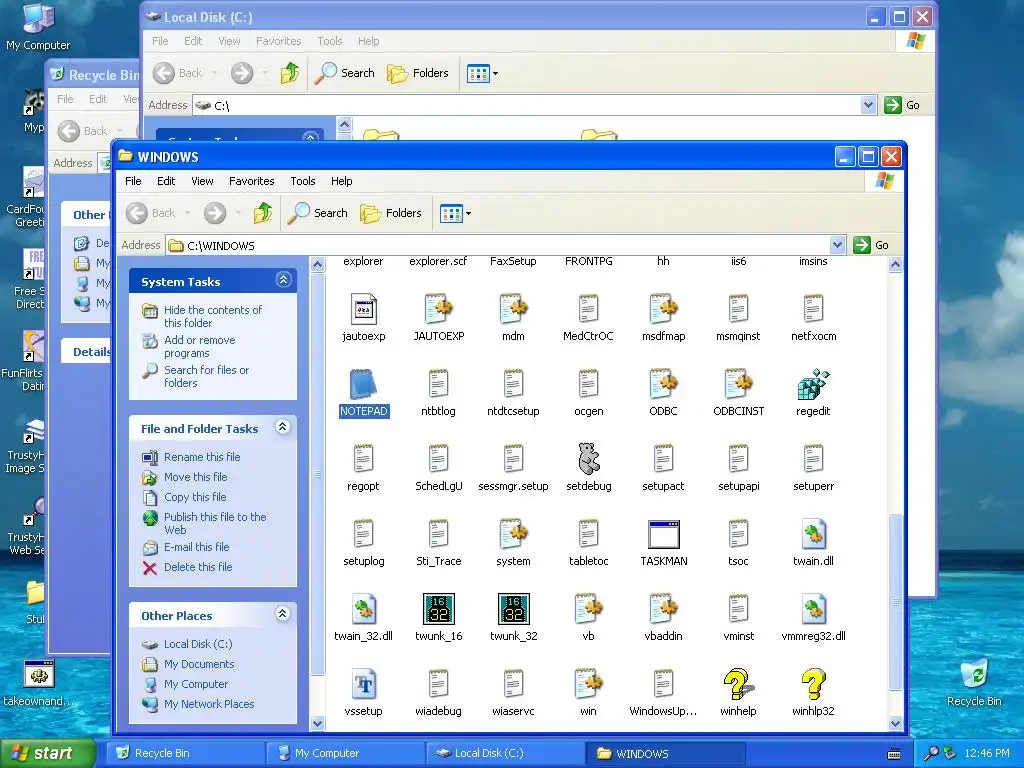This screenshot has width=1024, height=768.
Task: Click Move this file link
Action: (x=195, y=477)
